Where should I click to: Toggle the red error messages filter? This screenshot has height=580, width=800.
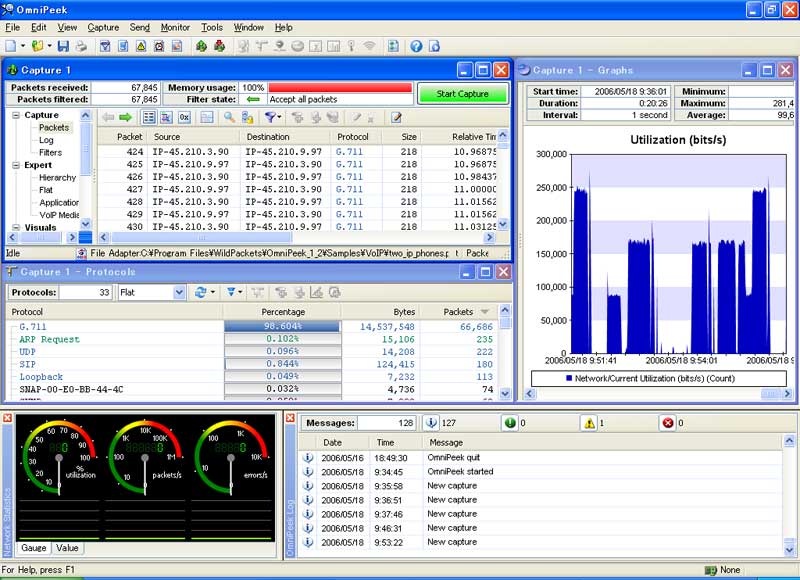668,423
